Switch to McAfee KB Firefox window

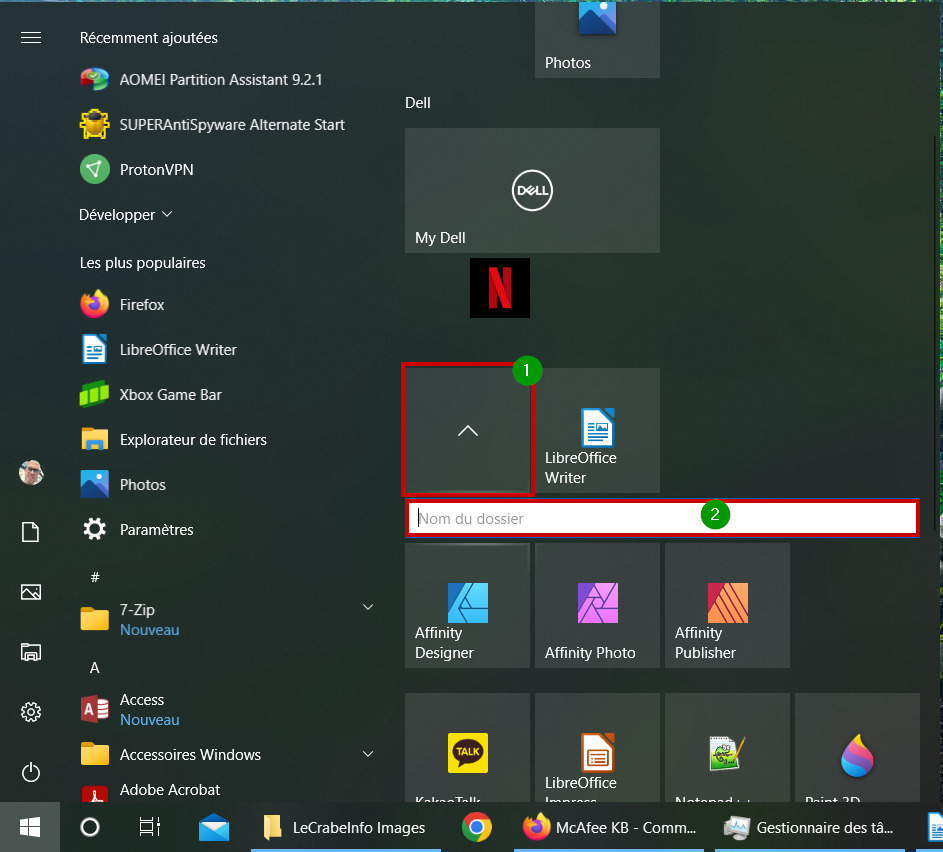[609, 827]
